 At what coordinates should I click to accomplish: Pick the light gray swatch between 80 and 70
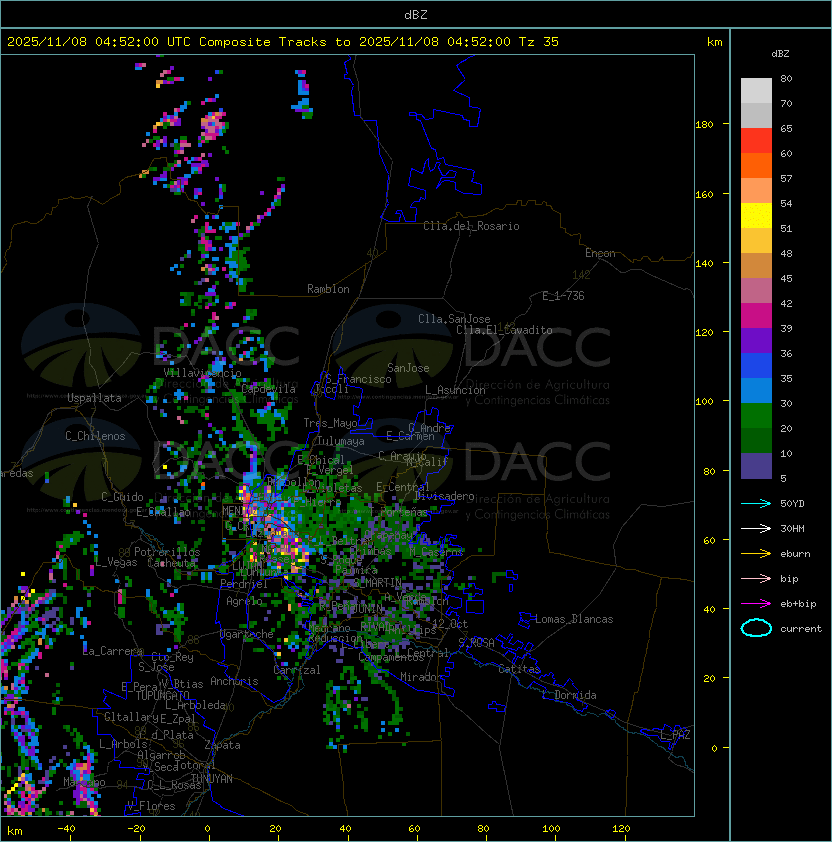[756, 91]
